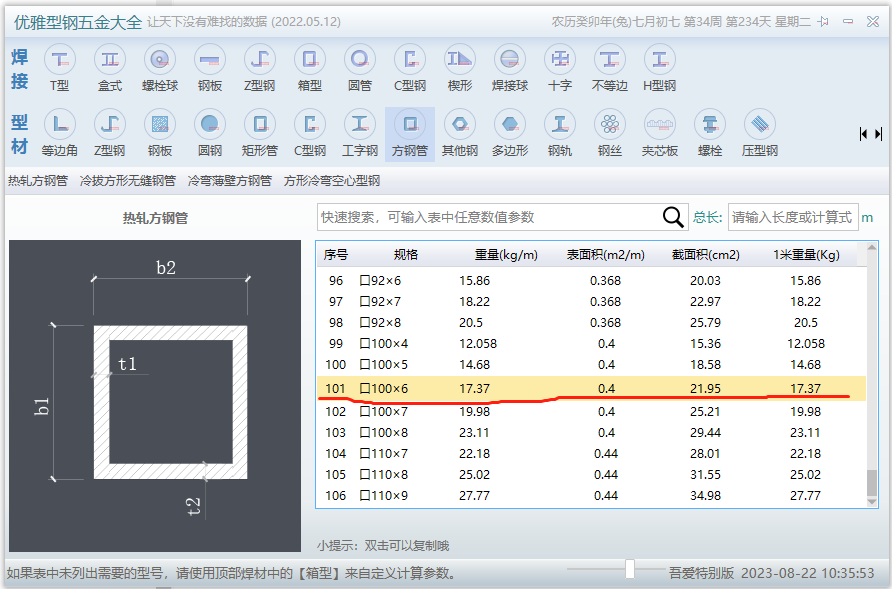
Task: Select row 103 口100×8
Action: point(592,433)
